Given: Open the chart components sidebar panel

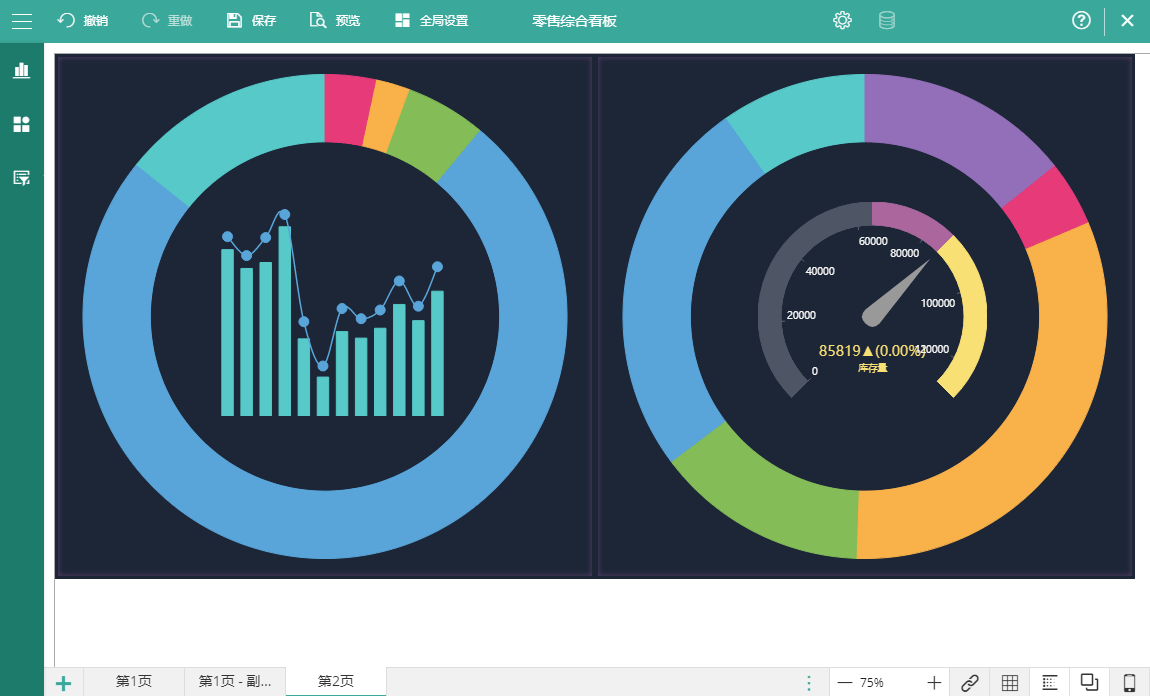Looking at the screenshot, I should (22, 70).
